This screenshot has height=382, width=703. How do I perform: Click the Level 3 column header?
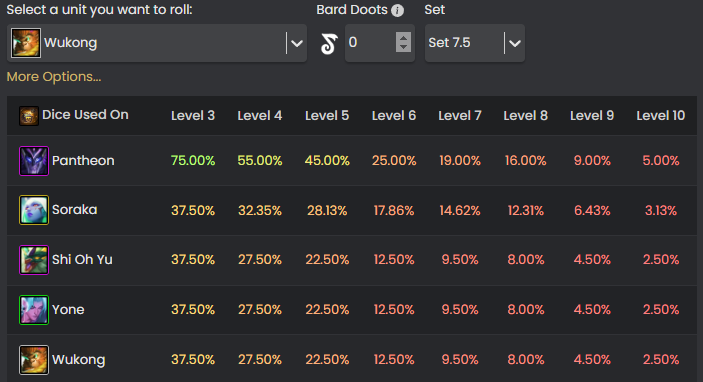[193, 116]
